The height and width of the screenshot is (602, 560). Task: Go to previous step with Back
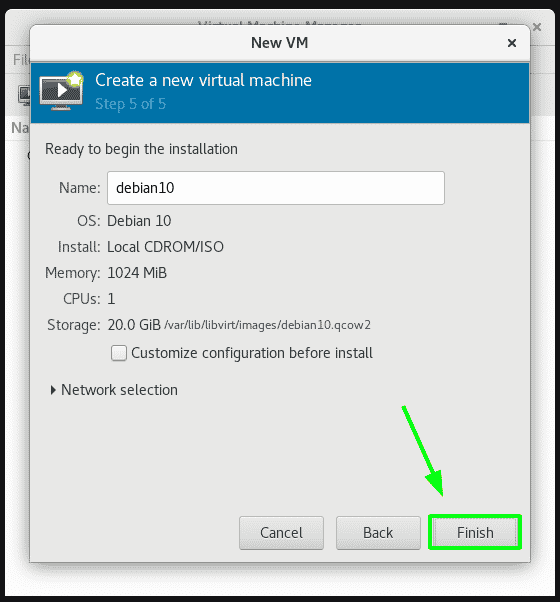(378, 533)
